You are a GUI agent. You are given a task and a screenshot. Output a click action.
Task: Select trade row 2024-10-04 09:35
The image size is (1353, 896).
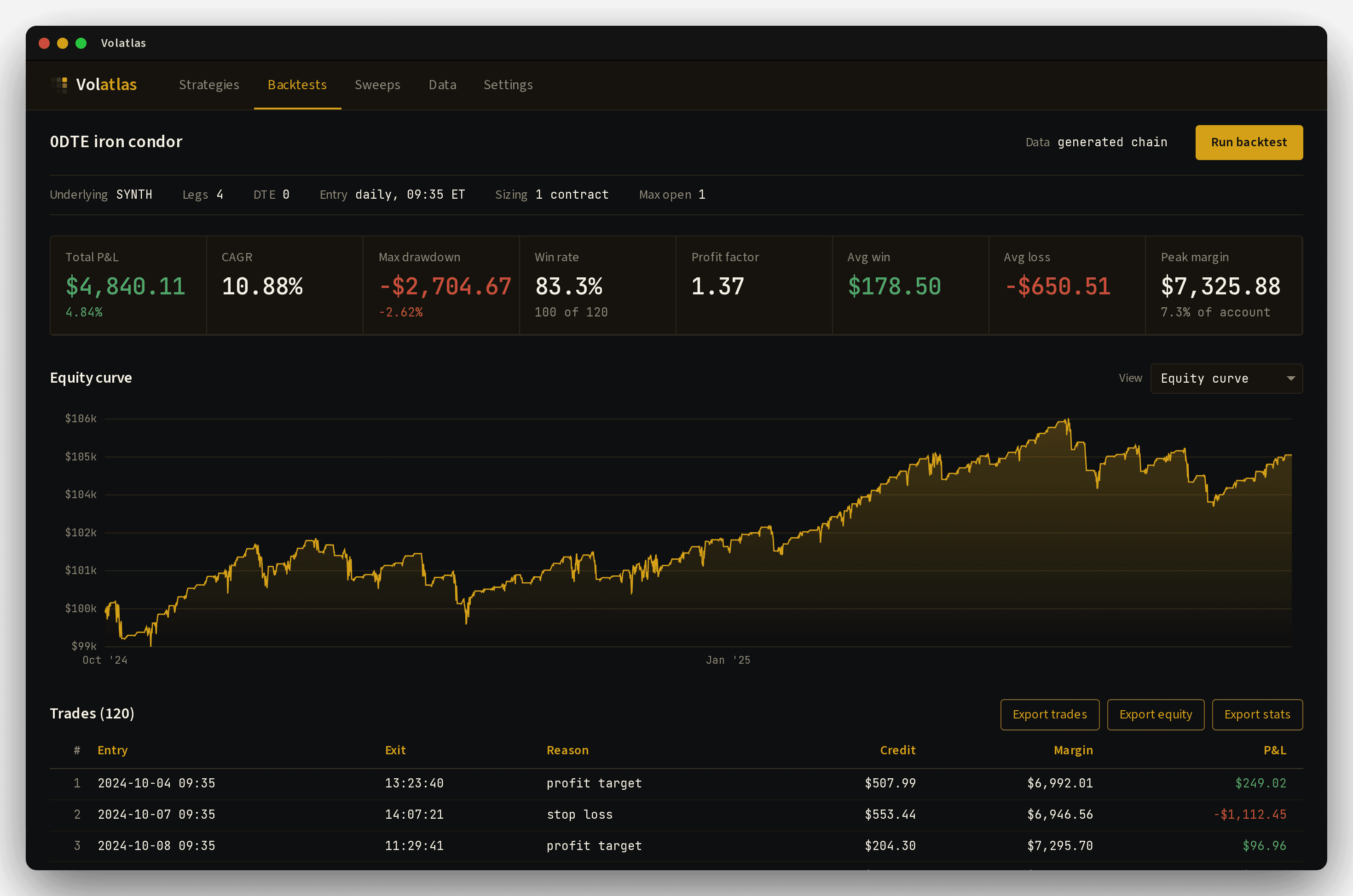(x=676, y=783)
